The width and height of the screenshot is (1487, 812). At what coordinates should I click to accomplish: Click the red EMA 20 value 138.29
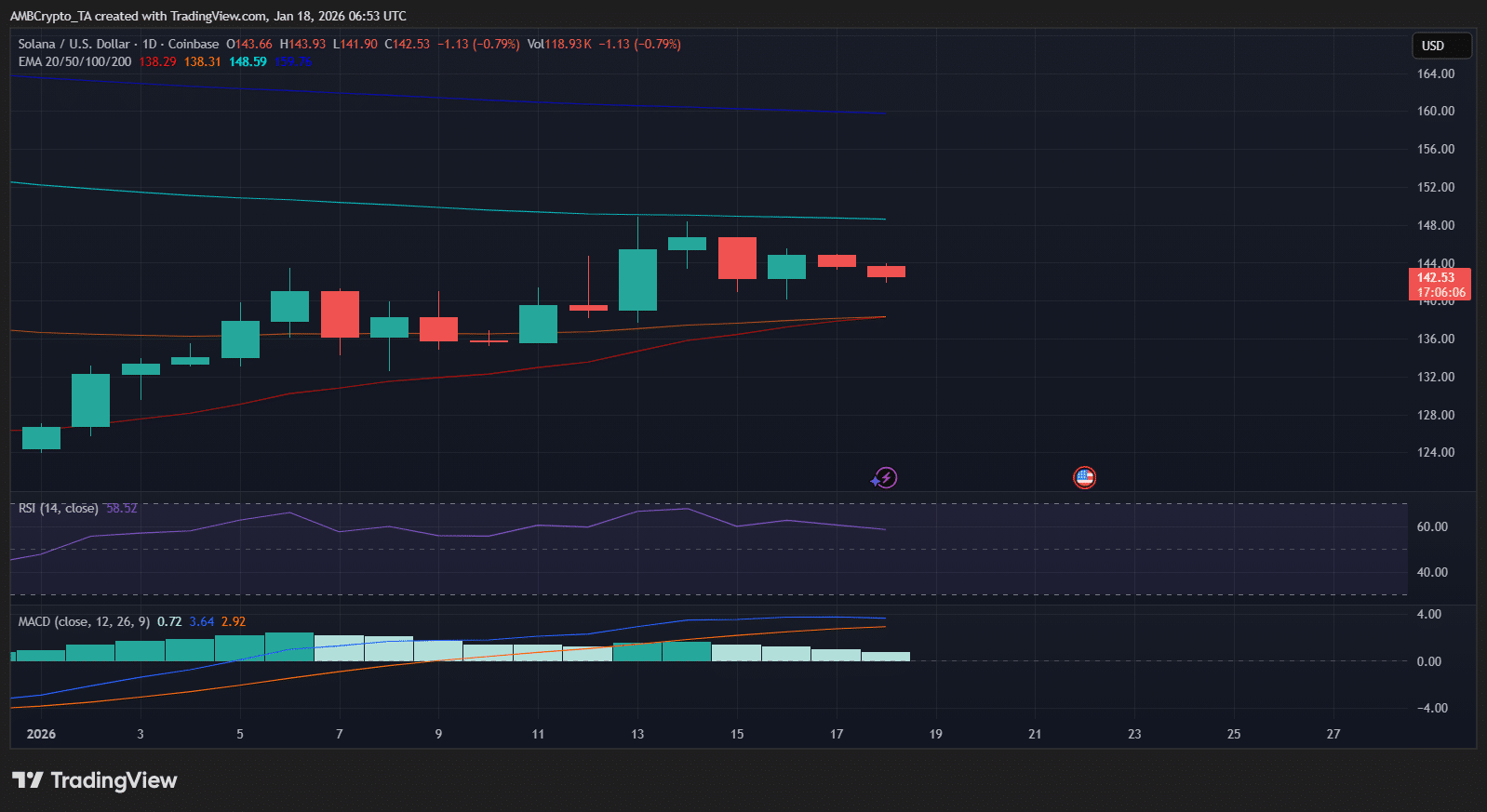coord(157,61)
